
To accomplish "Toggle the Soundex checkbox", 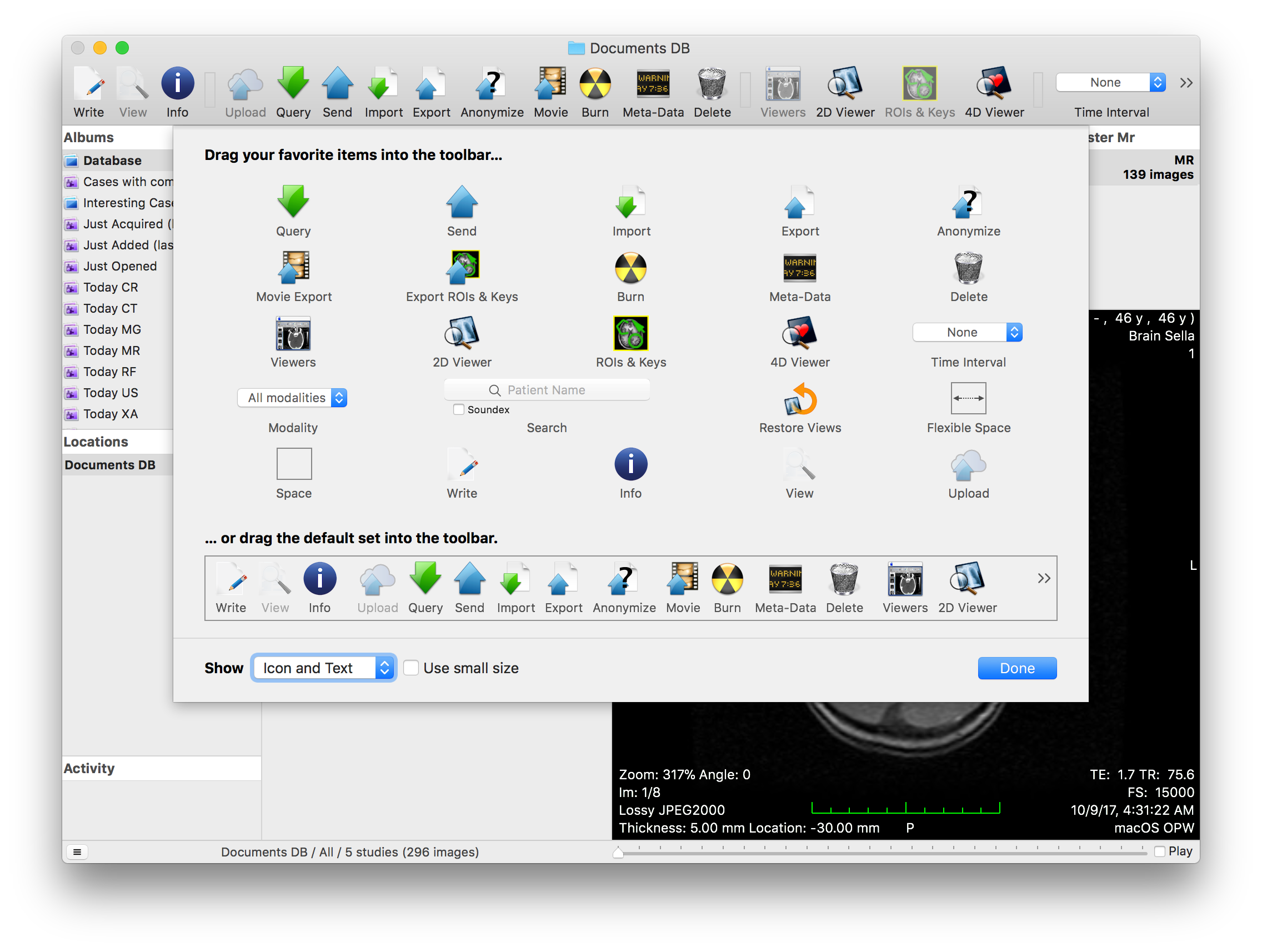I will 458,409.
